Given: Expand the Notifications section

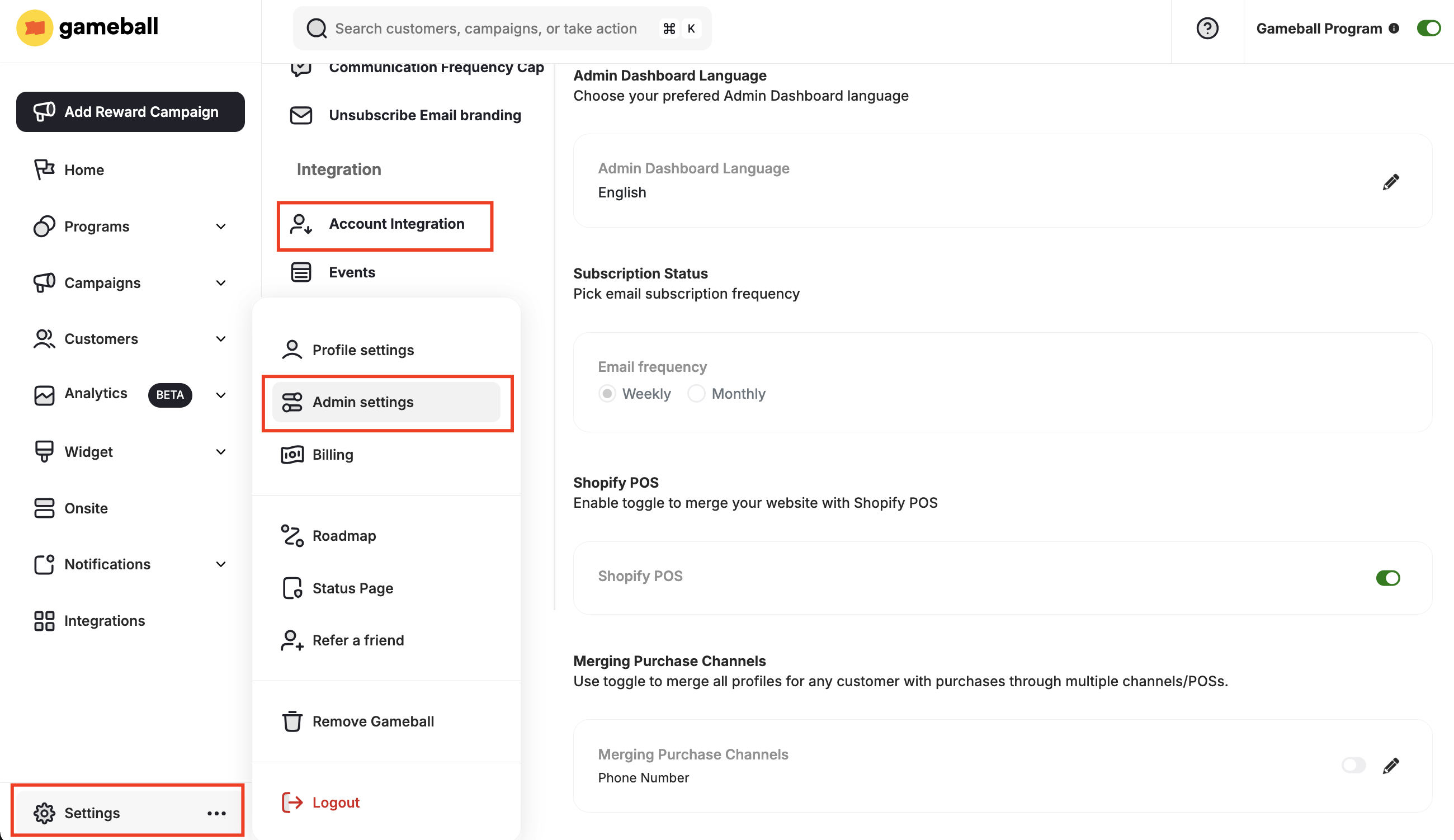Looking at the screenshot, I should (x=221, y=564).
